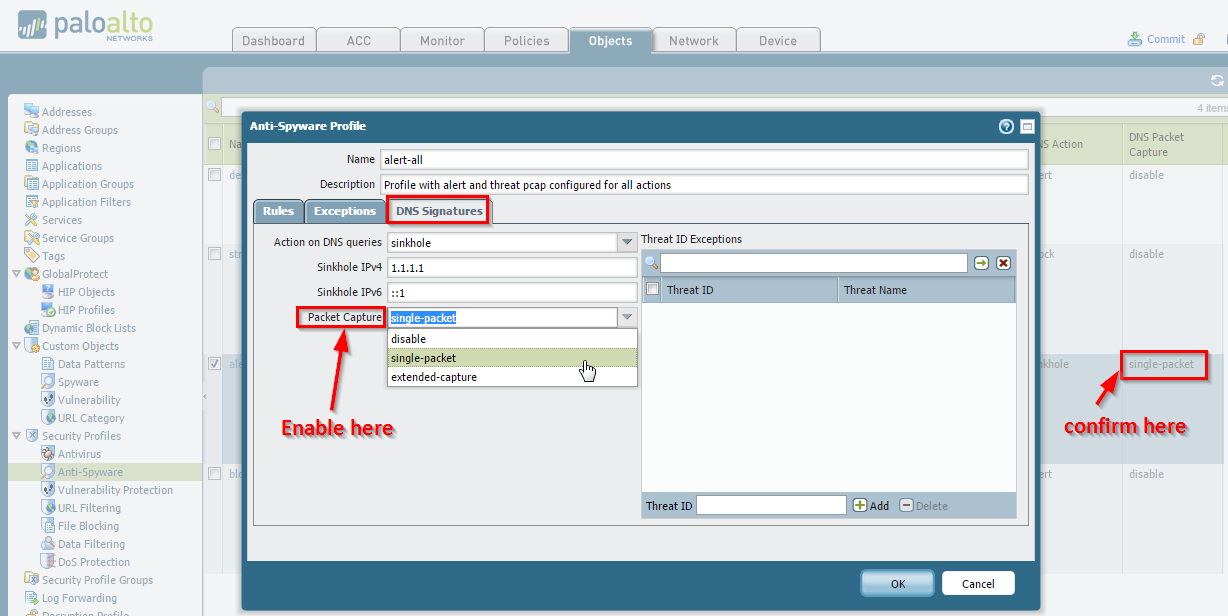Open the Monitor tab

(442, 41)
